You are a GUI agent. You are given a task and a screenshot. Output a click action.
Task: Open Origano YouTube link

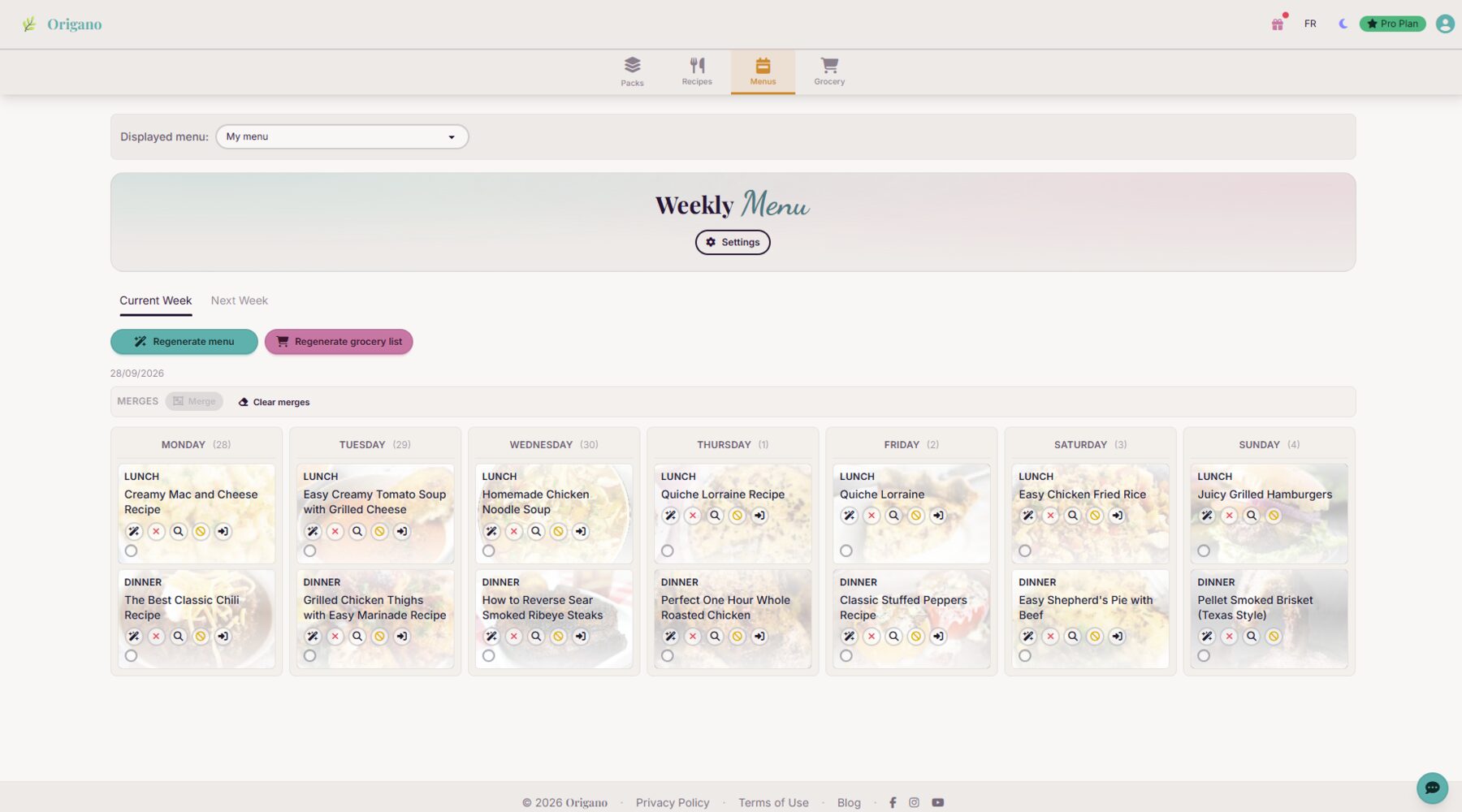pos(937,802)
